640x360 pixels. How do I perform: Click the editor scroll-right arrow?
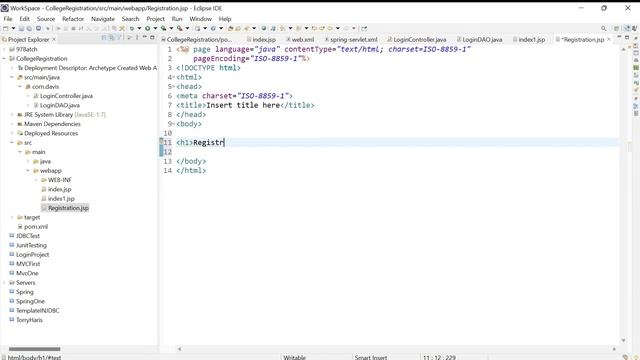coord(614,349)
